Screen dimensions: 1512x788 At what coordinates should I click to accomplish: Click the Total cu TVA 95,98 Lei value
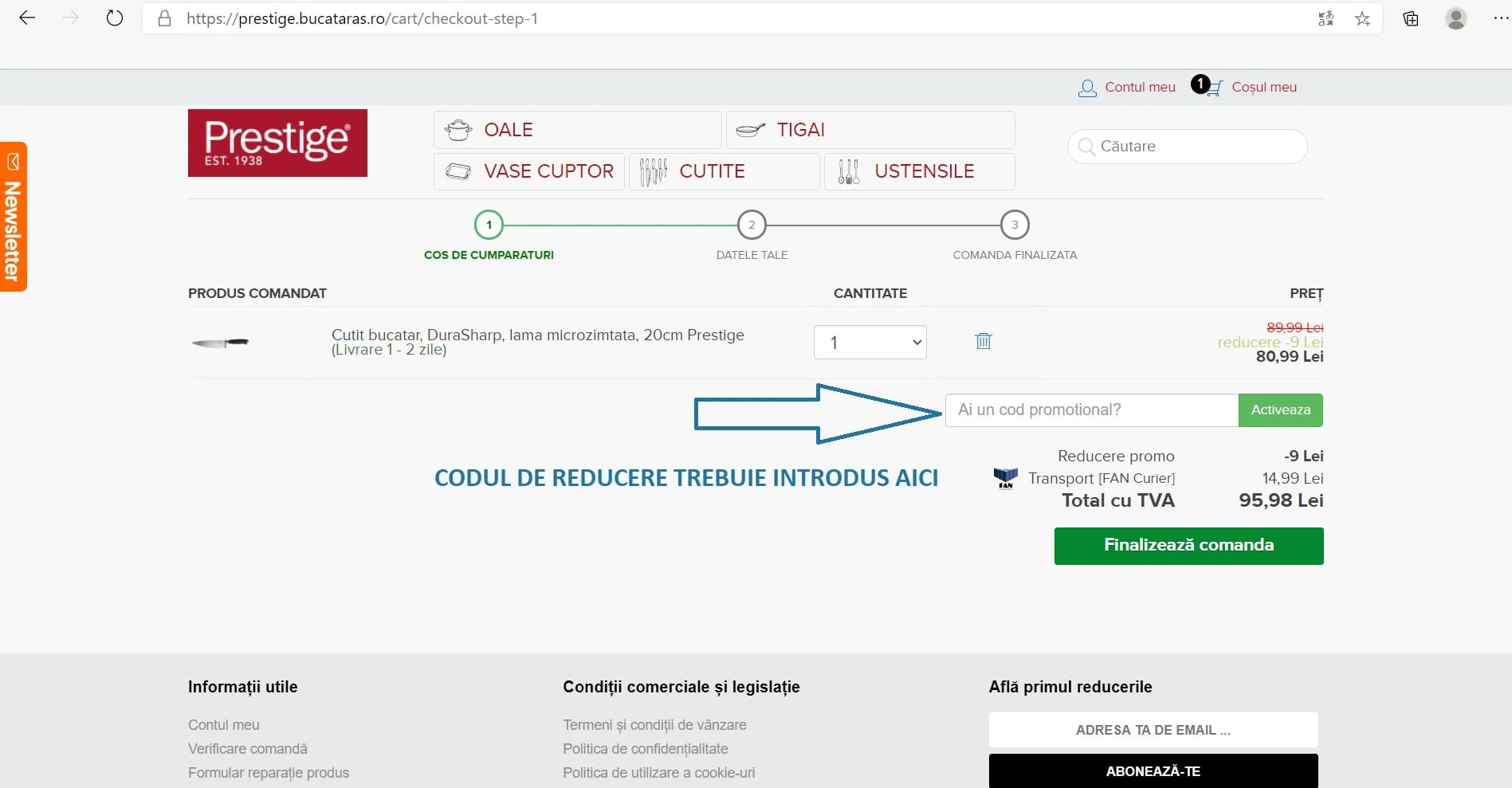[x=1281, y=500]
